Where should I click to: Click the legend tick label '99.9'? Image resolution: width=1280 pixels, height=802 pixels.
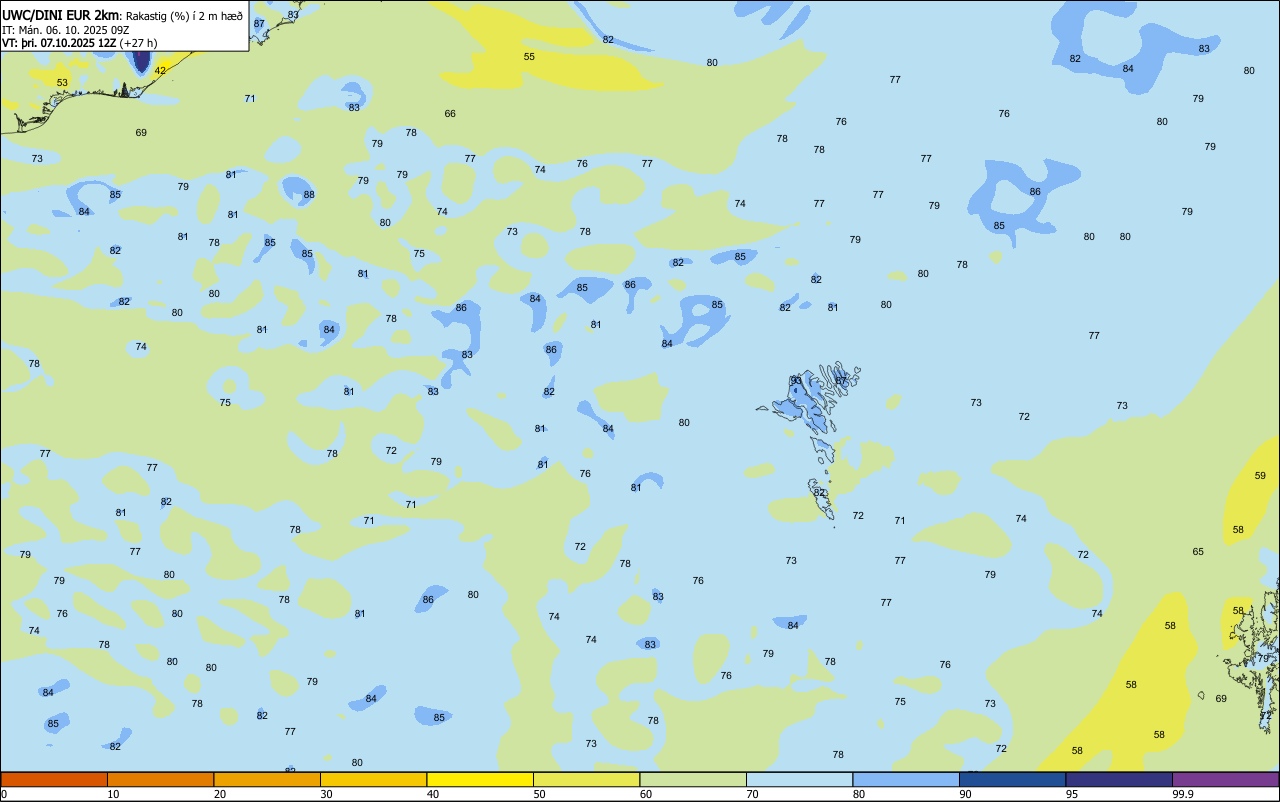(x=1183, y=794)
